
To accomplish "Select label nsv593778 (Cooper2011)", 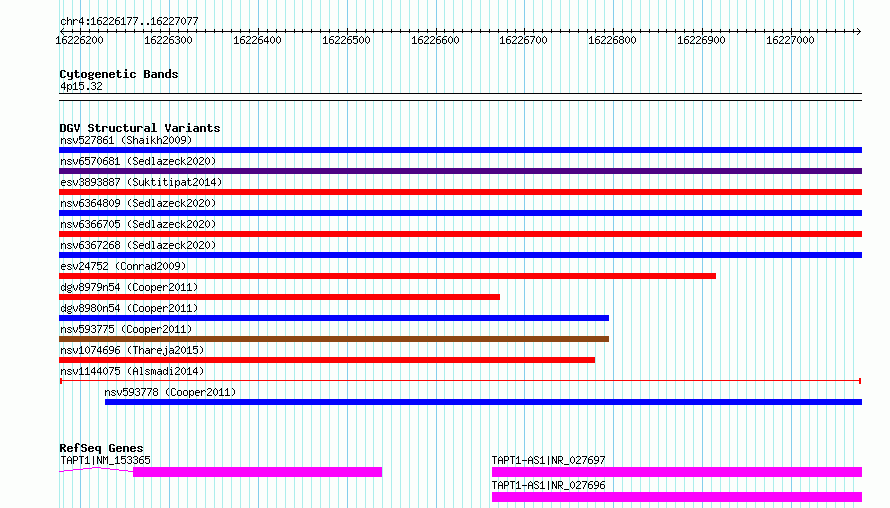I will [x=170, y=392].
